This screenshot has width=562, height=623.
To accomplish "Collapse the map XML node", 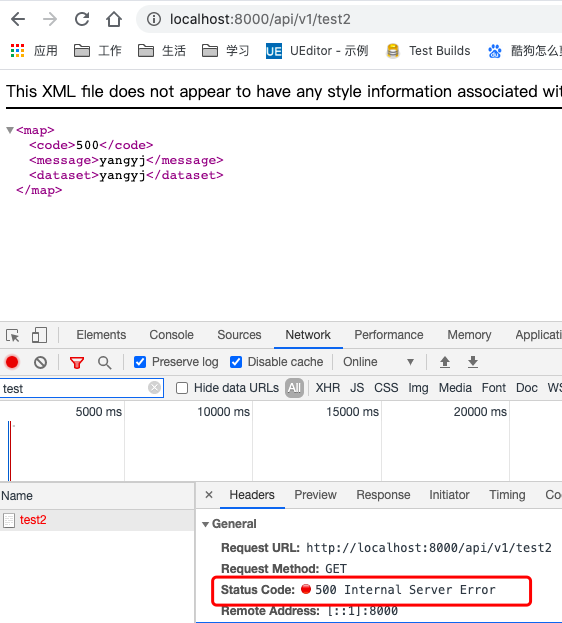I will tap(10, 130).
